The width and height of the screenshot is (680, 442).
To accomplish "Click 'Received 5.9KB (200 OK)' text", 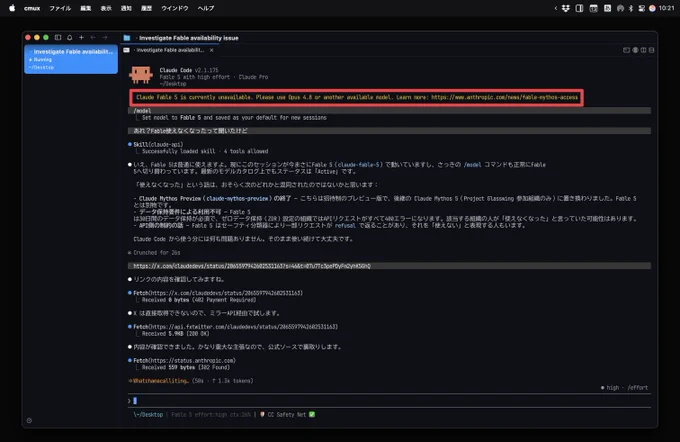I will (x=176, y=334).
